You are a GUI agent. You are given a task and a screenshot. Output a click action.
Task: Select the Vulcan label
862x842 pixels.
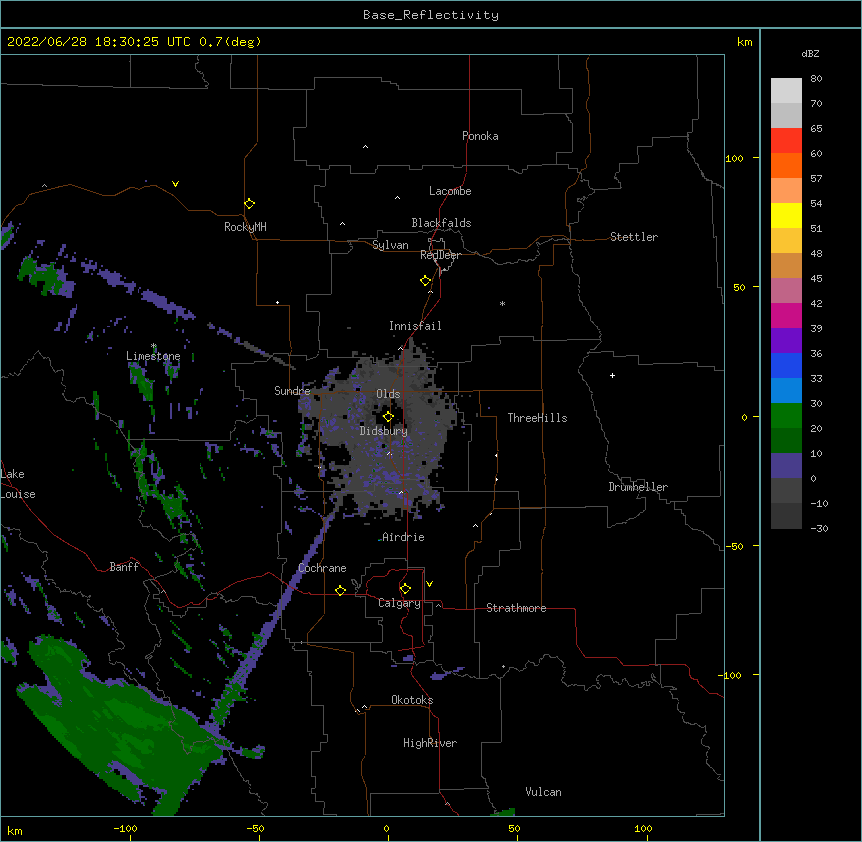point(543,792)
